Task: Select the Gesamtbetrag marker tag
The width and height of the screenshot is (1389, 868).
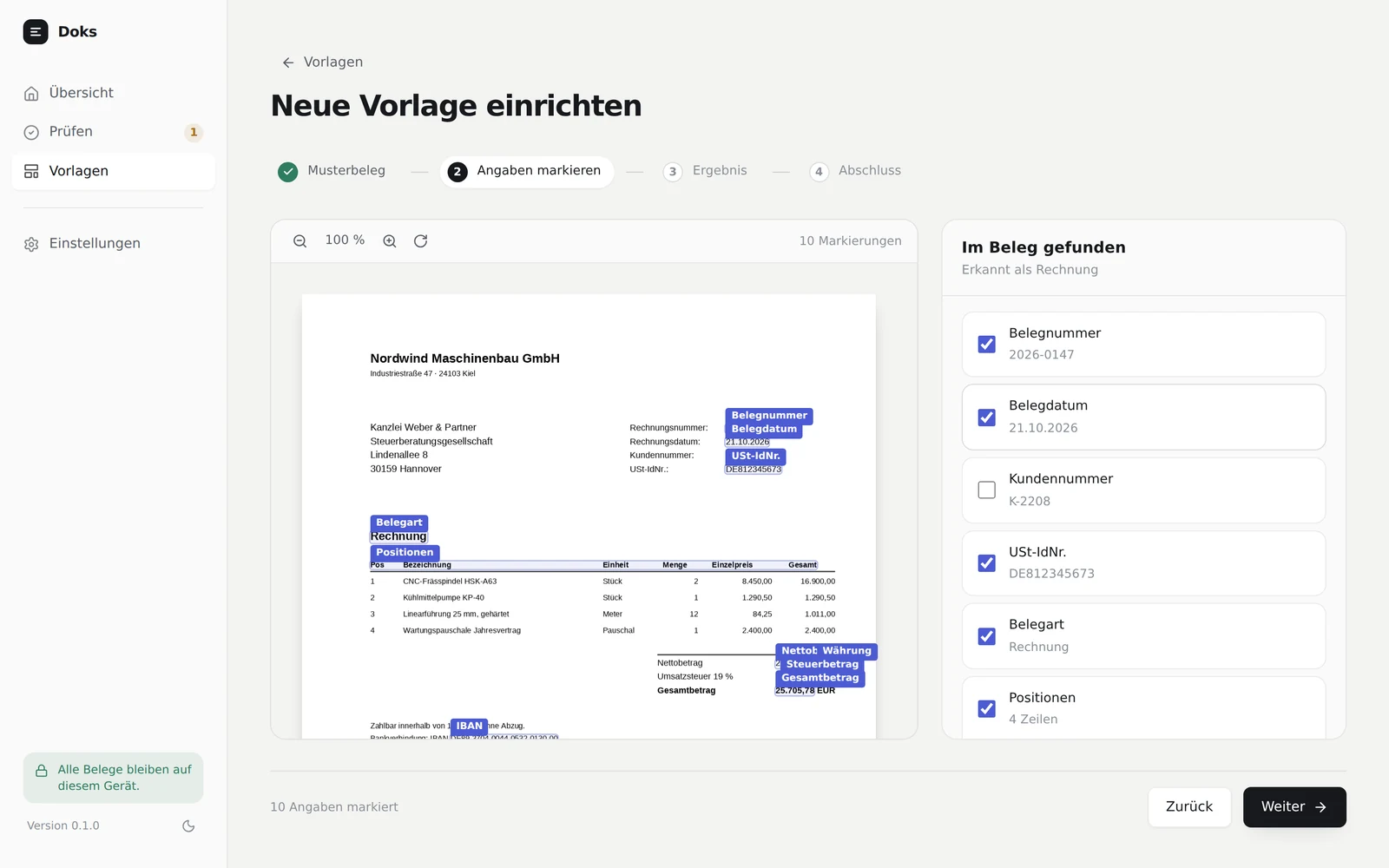Action: [820, 678]
